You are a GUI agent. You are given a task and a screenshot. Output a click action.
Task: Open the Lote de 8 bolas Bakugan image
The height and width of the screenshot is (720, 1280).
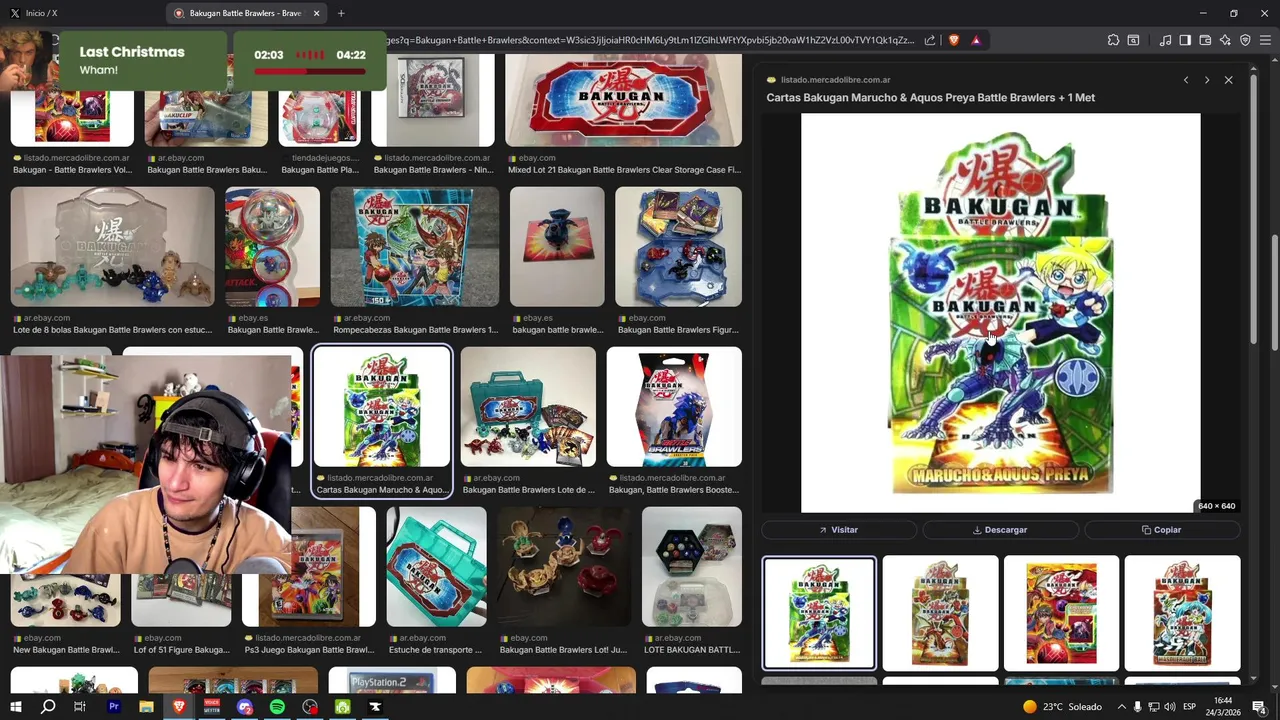(112, 247)
